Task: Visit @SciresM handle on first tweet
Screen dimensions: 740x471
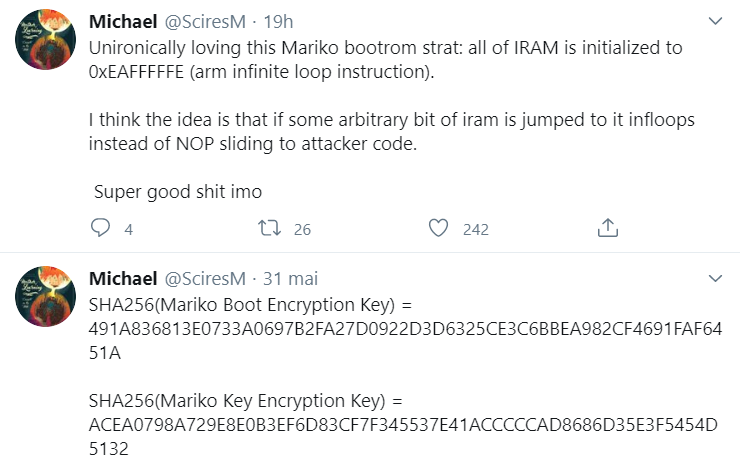Action: pyautogui.click(x=205, y=22)
